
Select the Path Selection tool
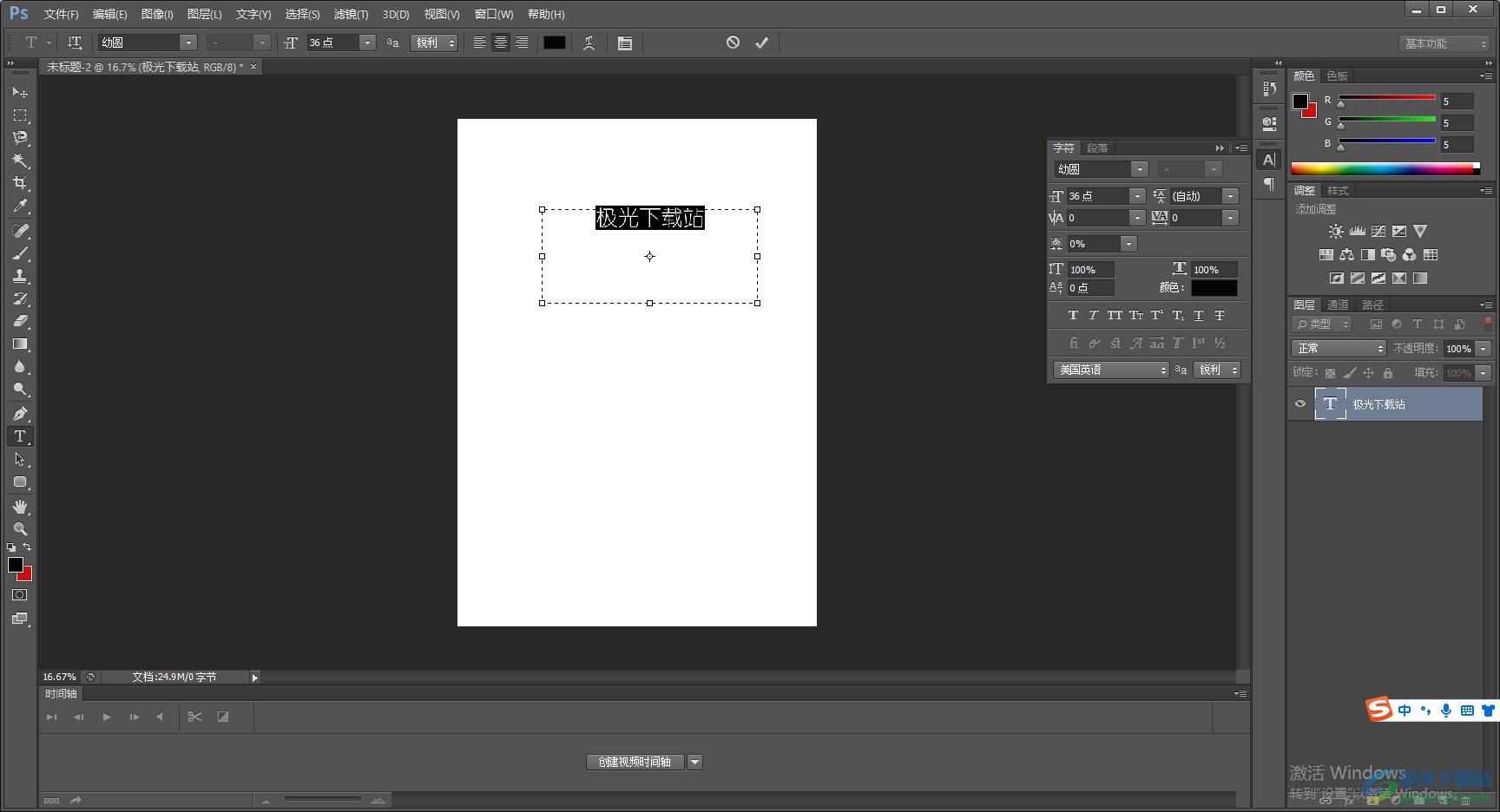20,459
